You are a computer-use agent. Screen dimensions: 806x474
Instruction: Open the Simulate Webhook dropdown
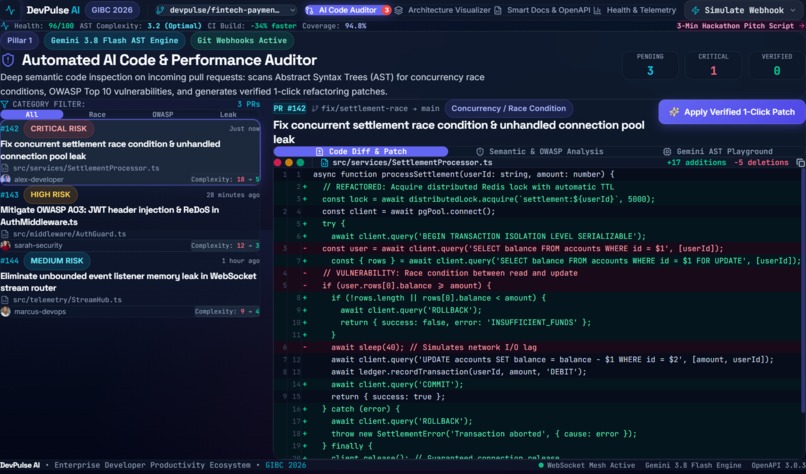(x=744, y=10)
